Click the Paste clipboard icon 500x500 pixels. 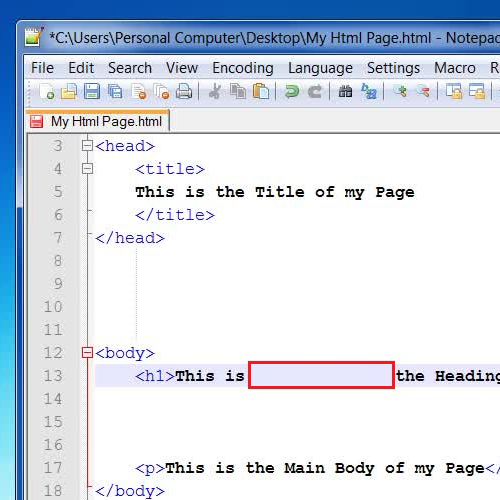point(261,91)
